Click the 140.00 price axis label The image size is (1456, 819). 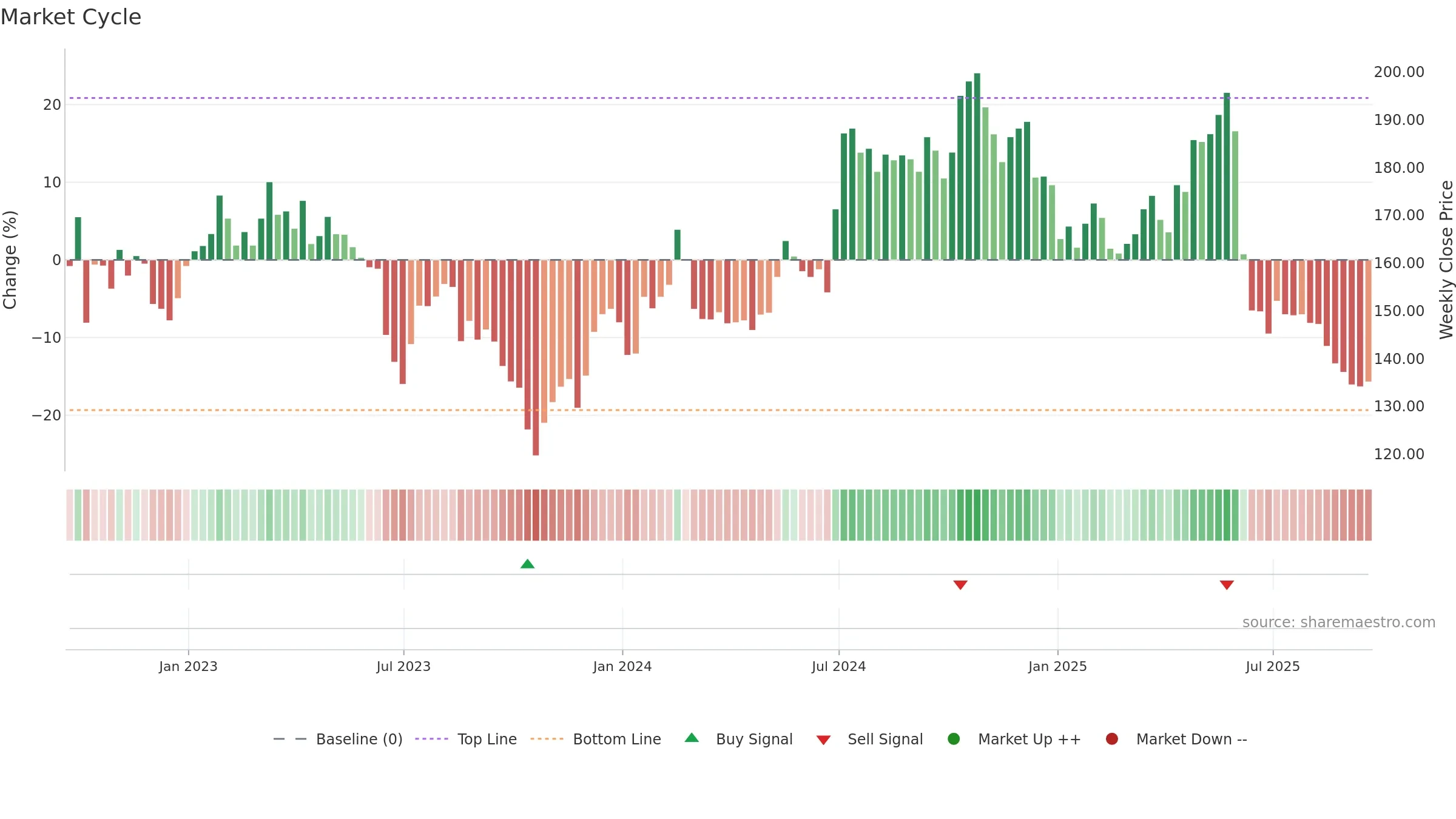(x=1399, y=359)
